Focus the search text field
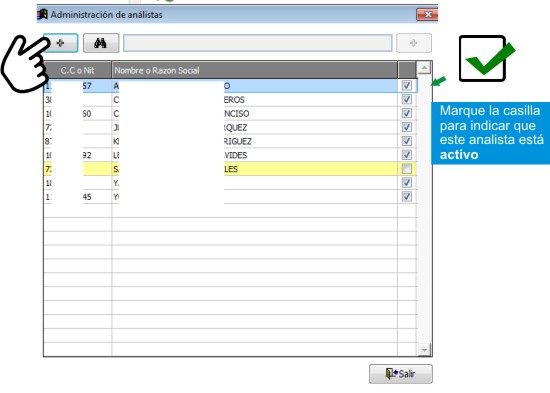The height and width of the screenshot is (393, 550). 257,43
